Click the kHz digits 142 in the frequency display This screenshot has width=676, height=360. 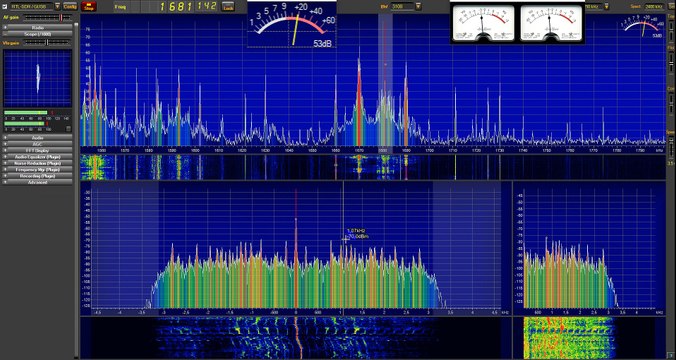[207, 6]
